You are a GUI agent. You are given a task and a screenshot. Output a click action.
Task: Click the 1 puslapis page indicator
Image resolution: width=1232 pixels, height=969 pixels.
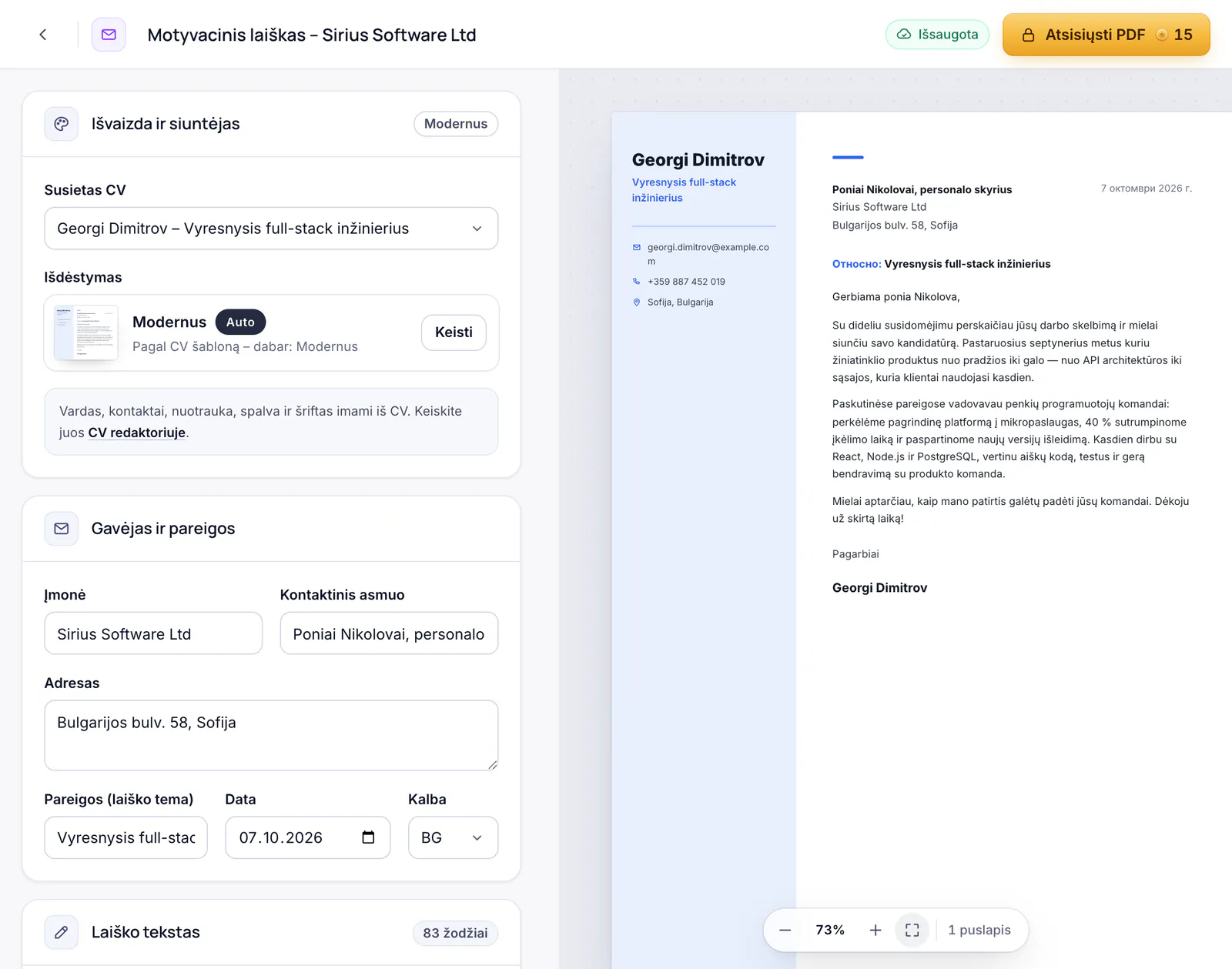click(979, 930)
